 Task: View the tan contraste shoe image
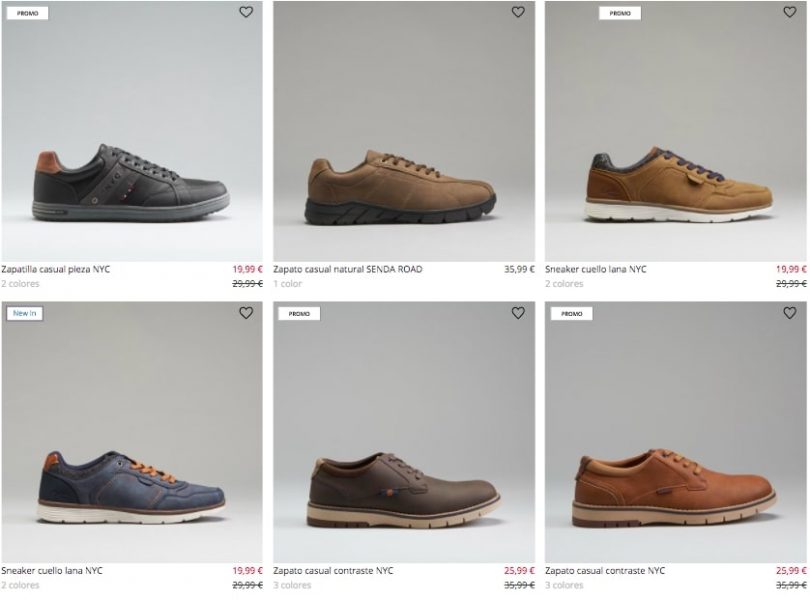tap(675, 490)
